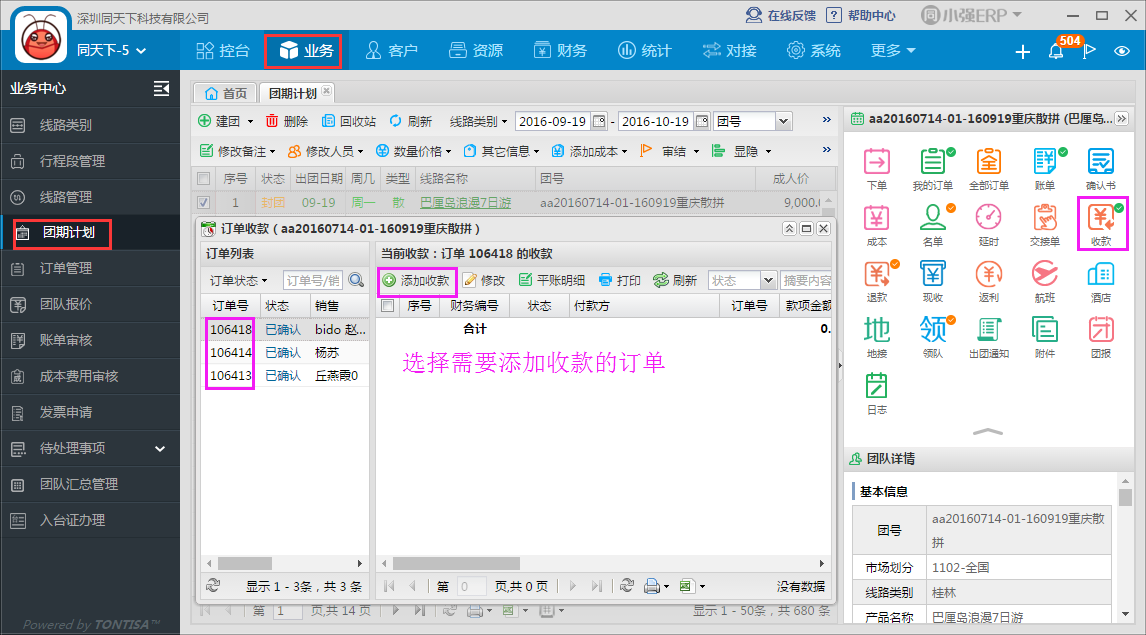Switch to 财务 navigation tab

(560, 50)
